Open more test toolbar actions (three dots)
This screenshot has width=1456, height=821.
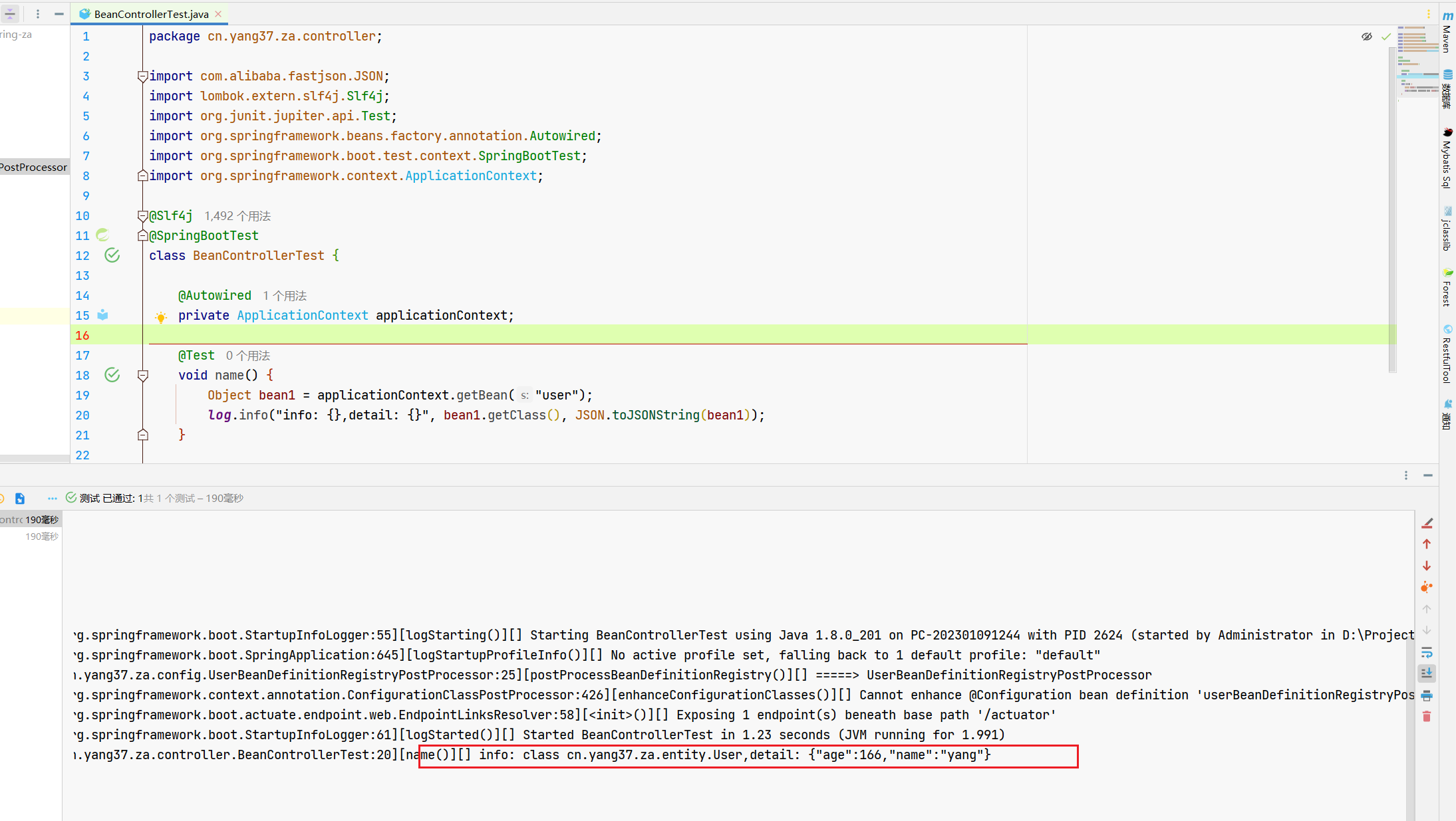[x=53, y=499]
